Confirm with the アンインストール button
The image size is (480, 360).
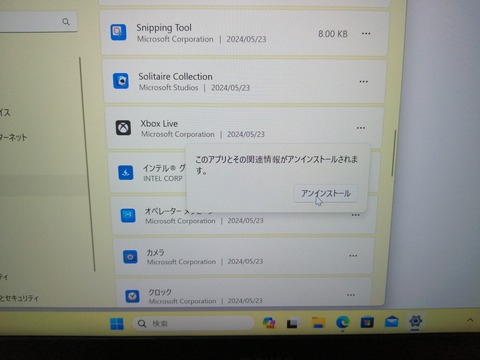326,194
